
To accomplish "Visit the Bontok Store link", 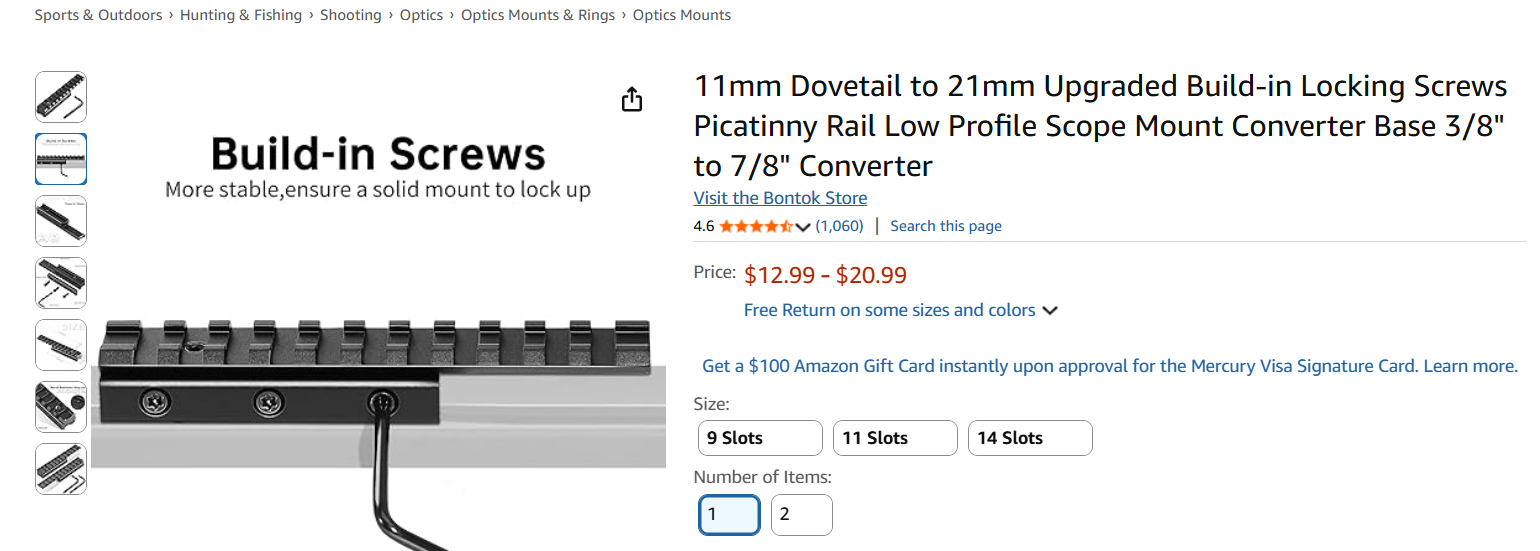I will (x=780, y=198).
